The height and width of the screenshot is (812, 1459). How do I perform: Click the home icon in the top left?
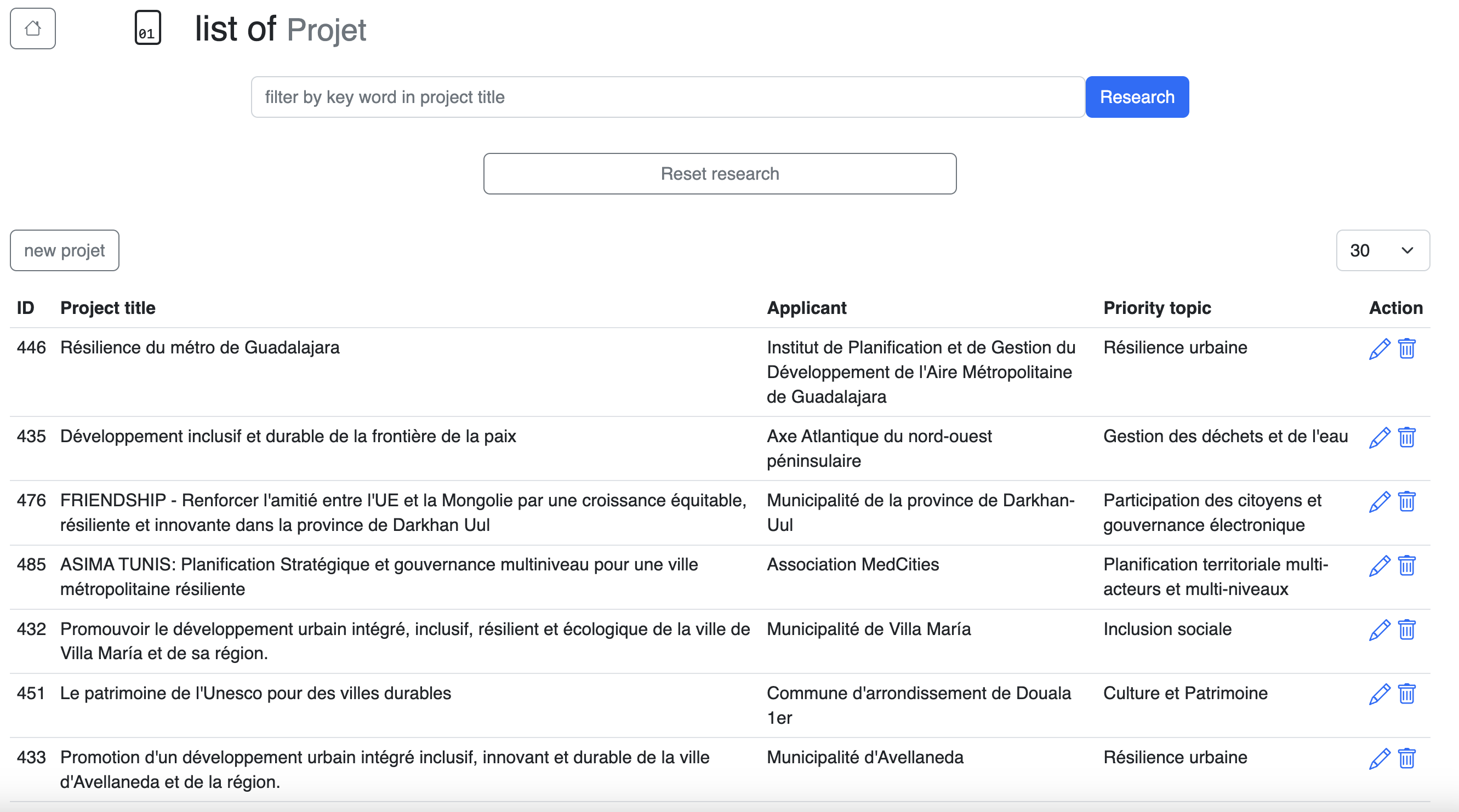pos(32,27)
